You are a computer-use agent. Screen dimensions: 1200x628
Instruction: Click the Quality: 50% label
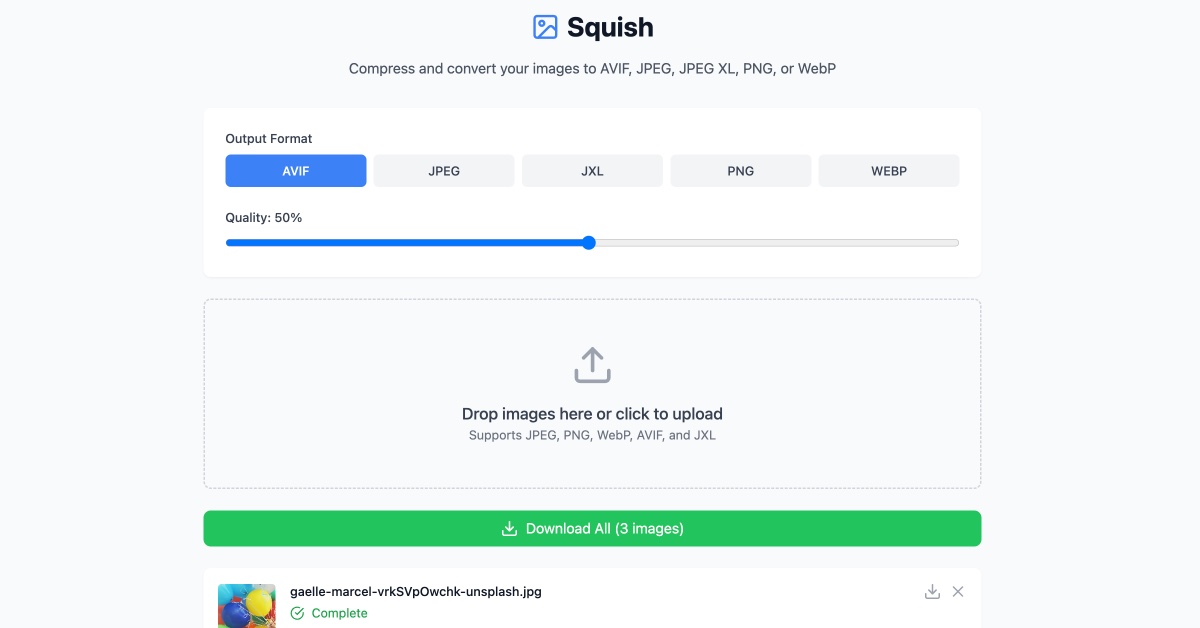pyautogui.click(x=263, y=217)
